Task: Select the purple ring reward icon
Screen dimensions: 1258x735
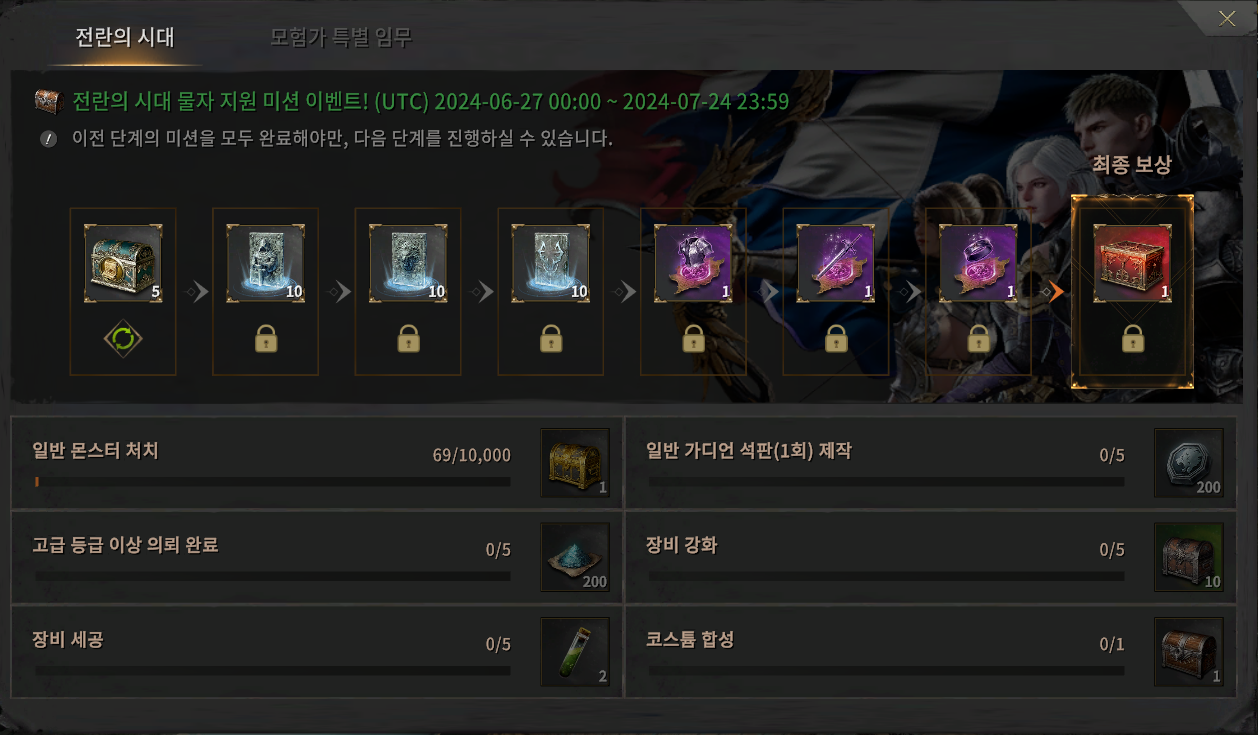Action: (978, 263)
